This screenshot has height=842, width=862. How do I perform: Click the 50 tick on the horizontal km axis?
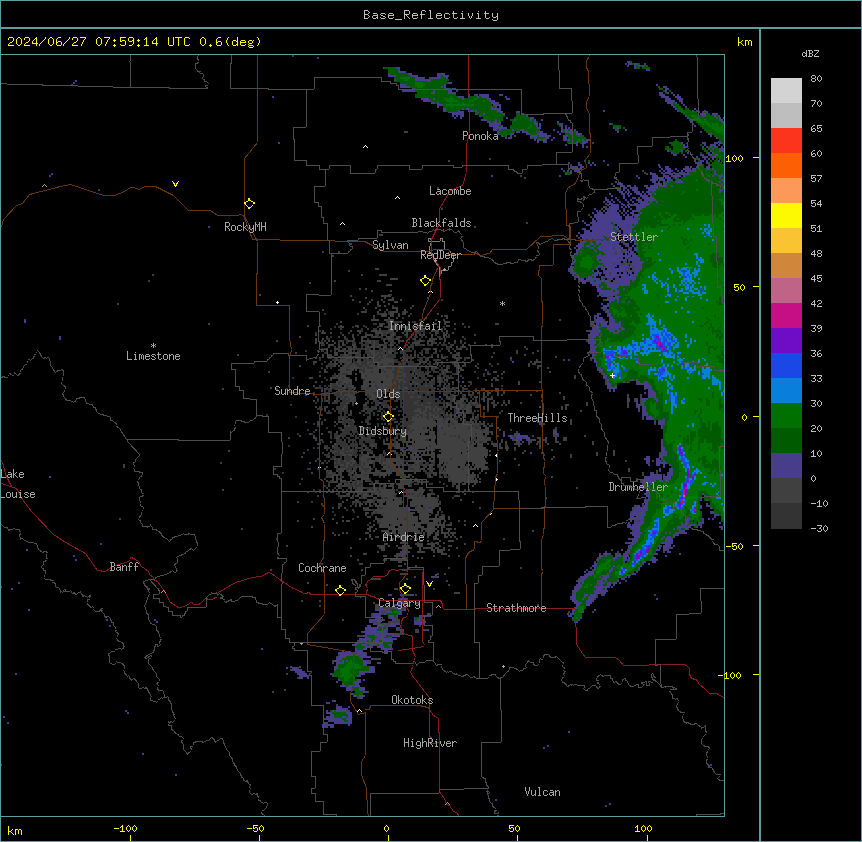point(514,829)
